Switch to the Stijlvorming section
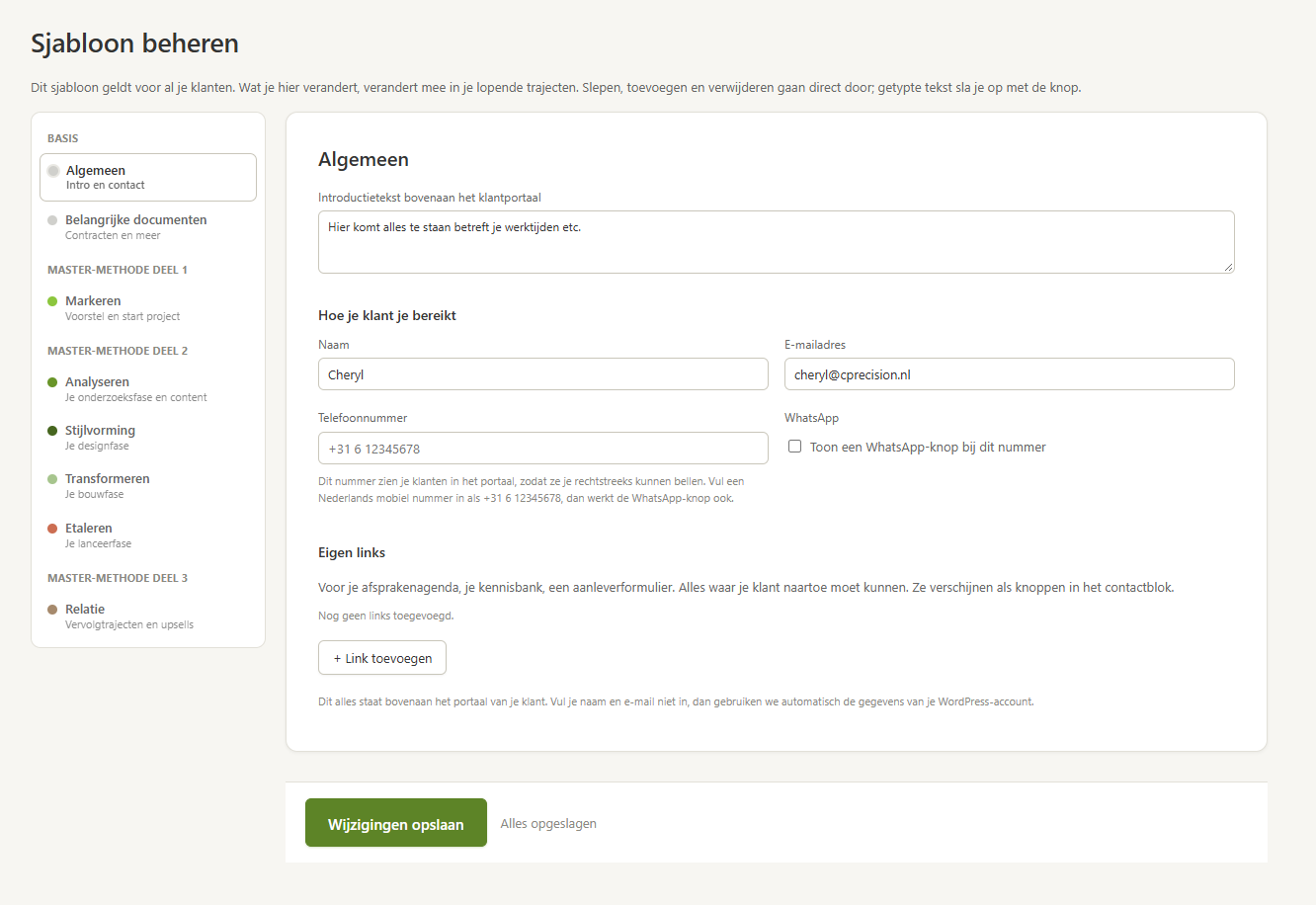This screenshot has height=905, width=1316. tap(148, 438)
